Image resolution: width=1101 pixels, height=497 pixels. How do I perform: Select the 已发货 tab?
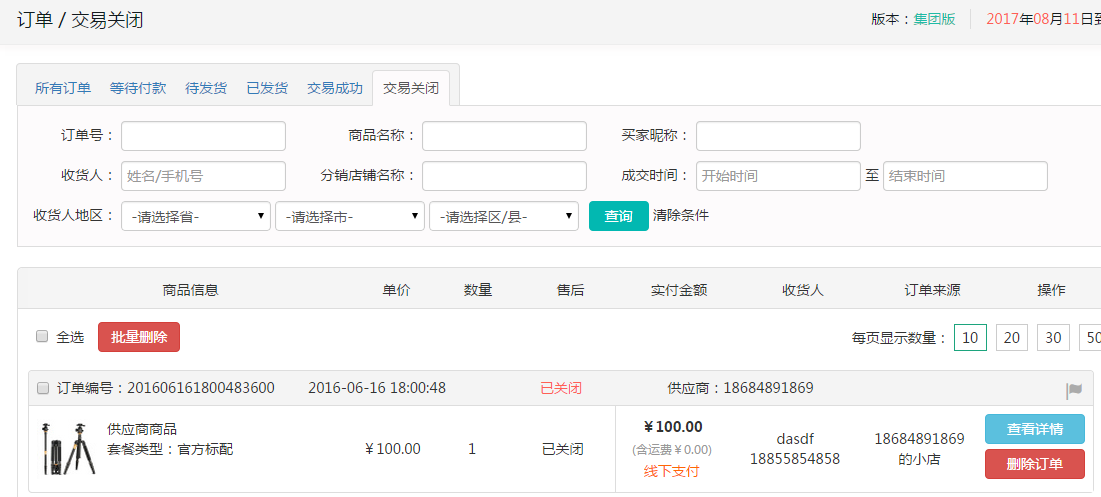click(267, 88)
